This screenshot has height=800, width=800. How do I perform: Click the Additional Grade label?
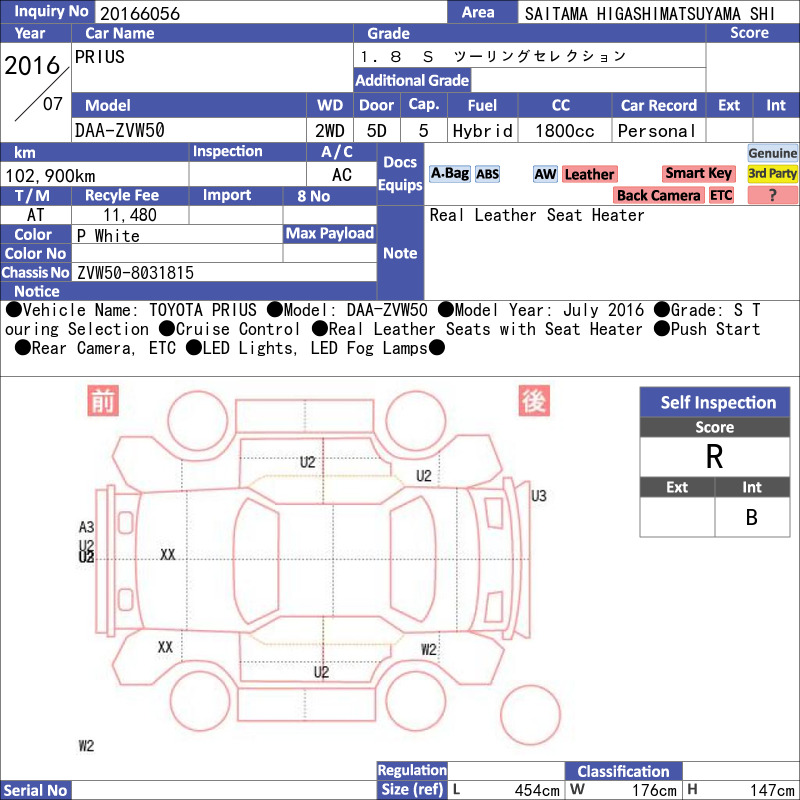point(412,80)
